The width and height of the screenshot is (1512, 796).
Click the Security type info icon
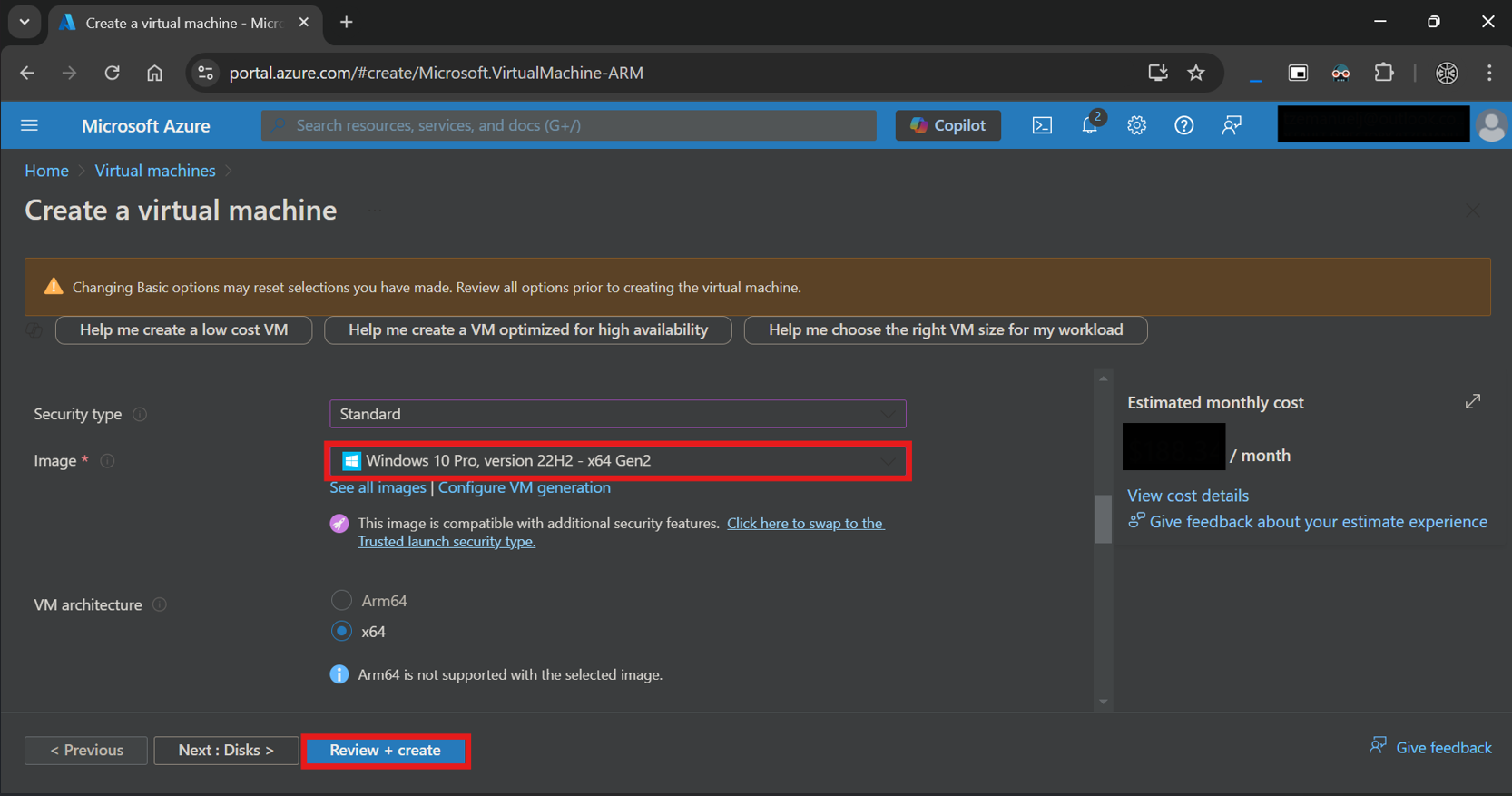[x=140, y=414]
